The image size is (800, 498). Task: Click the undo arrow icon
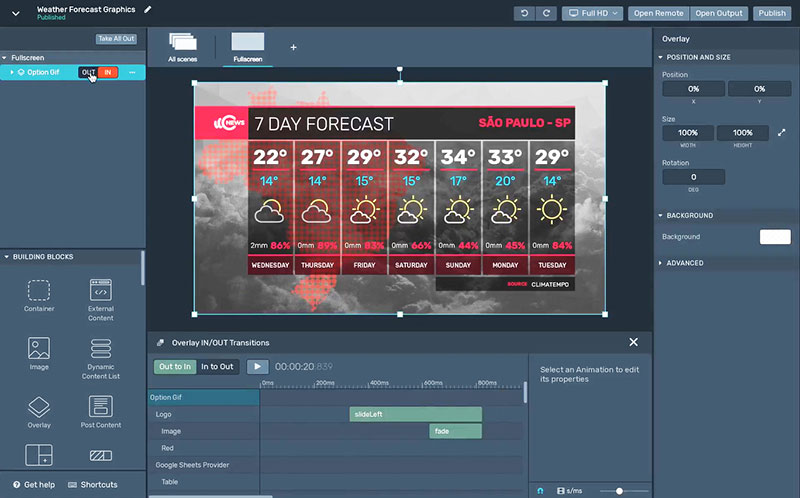tap(525, 13)
